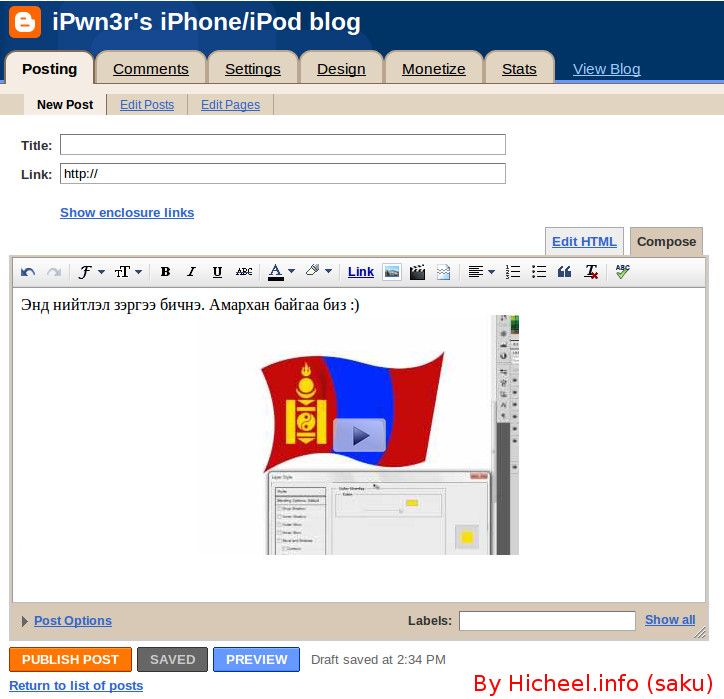This screenshot has height=699, width=724.
Task: Go to Edit Posts
Action: click(147, 105)
